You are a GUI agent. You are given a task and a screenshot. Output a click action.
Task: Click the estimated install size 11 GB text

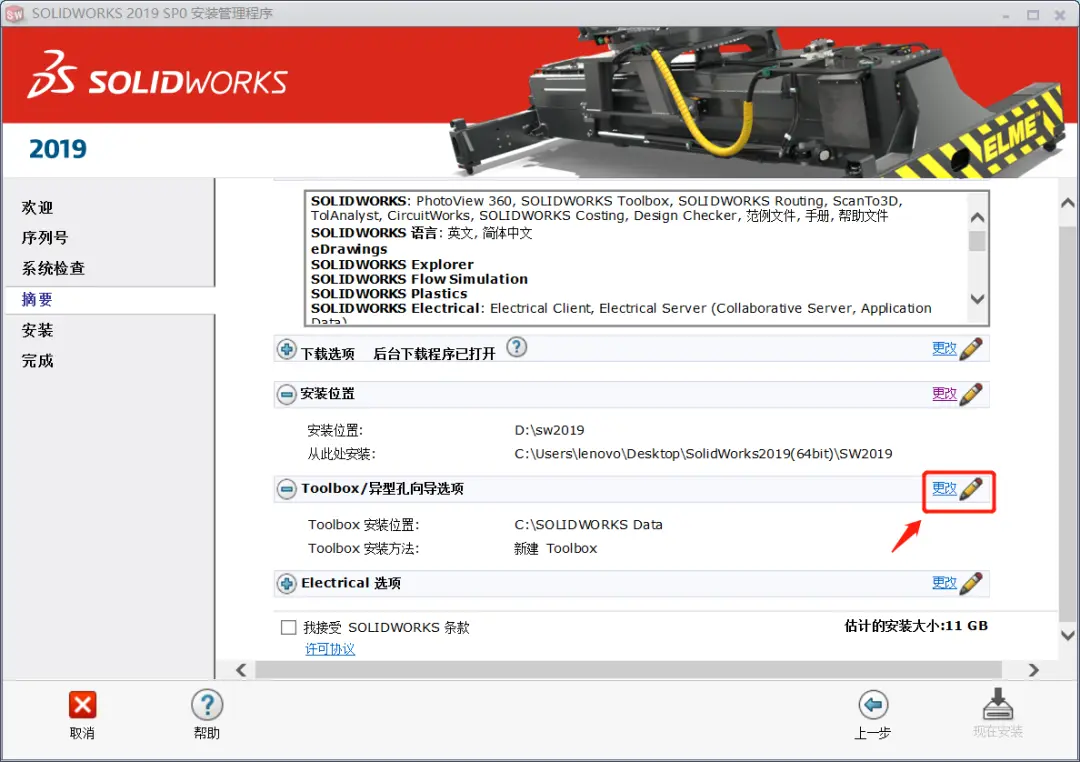[916, 626]
